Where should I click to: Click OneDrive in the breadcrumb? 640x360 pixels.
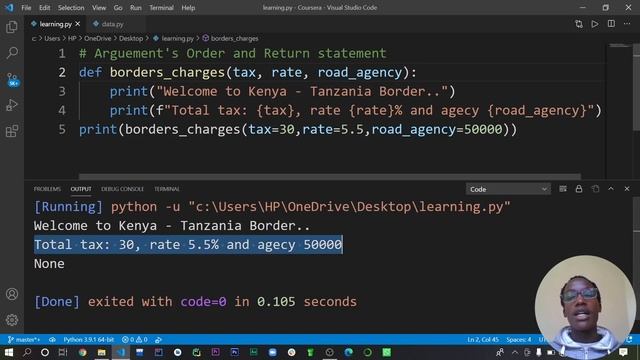coord(98,38)
